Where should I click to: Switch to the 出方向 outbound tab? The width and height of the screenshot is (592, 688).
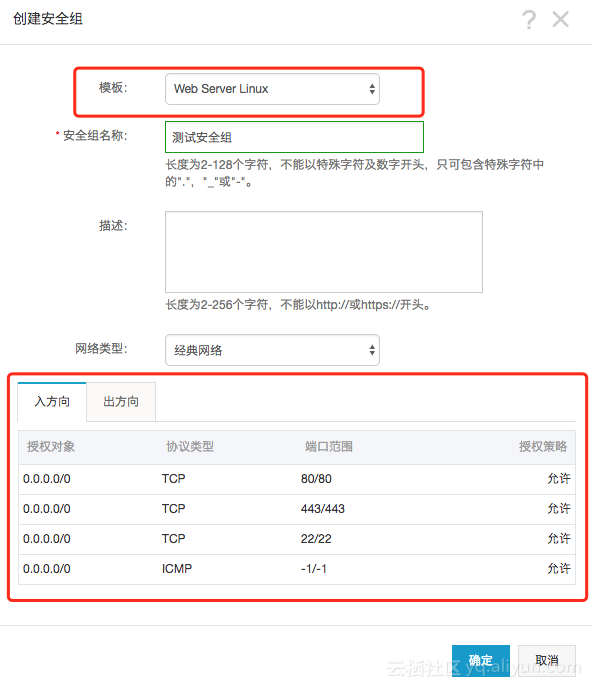pos(121,401)
